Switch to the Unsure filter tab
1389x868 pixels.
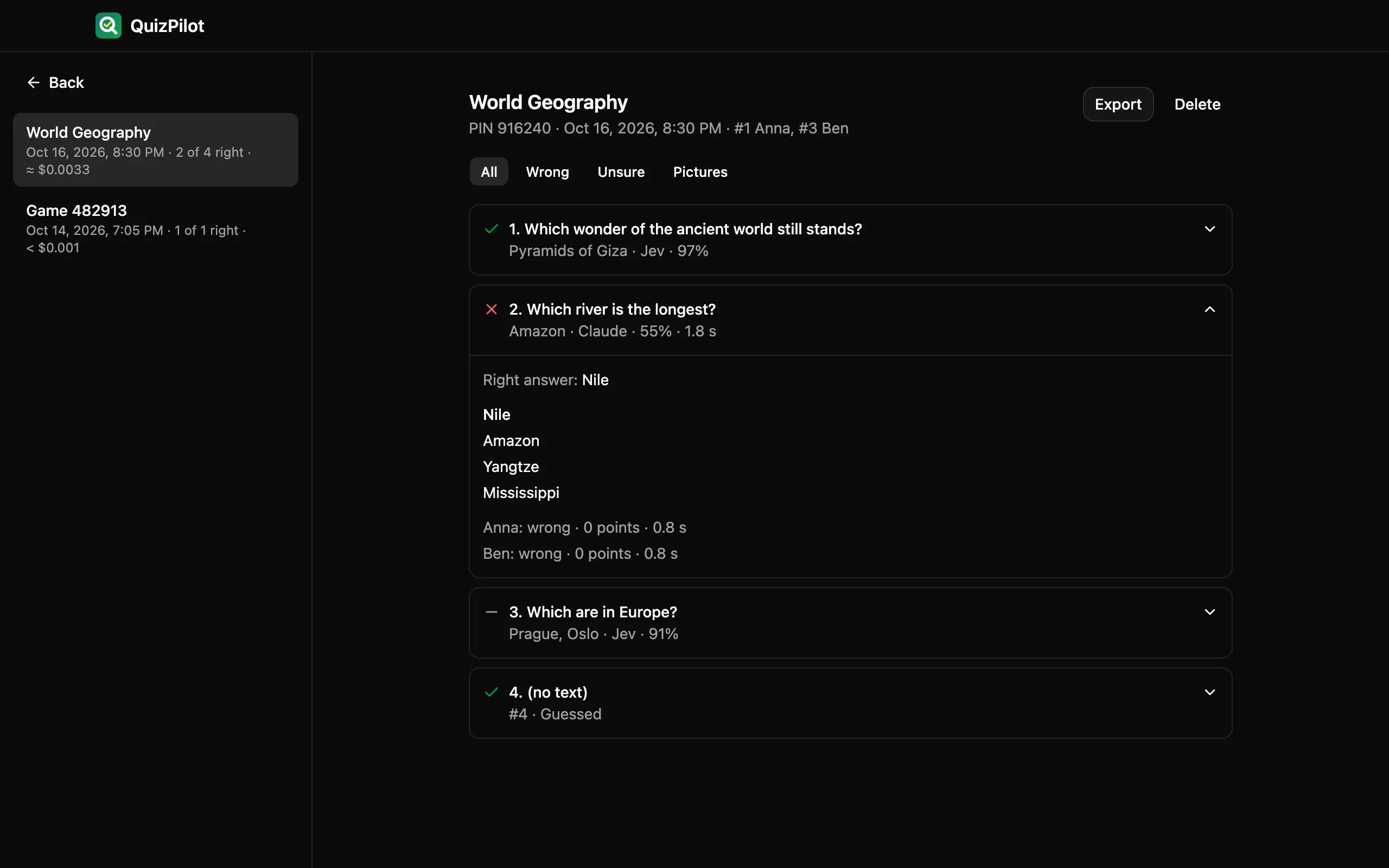tap(621, 171)
